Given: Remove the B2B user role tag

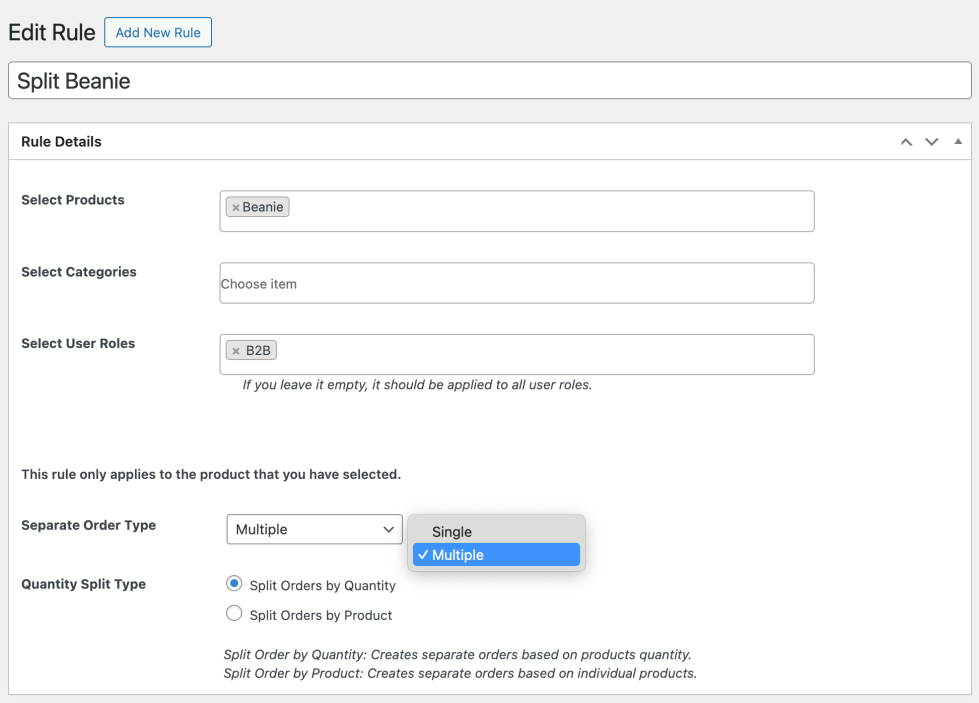Looking at the screenshot, I should click(x=236, y=351).
